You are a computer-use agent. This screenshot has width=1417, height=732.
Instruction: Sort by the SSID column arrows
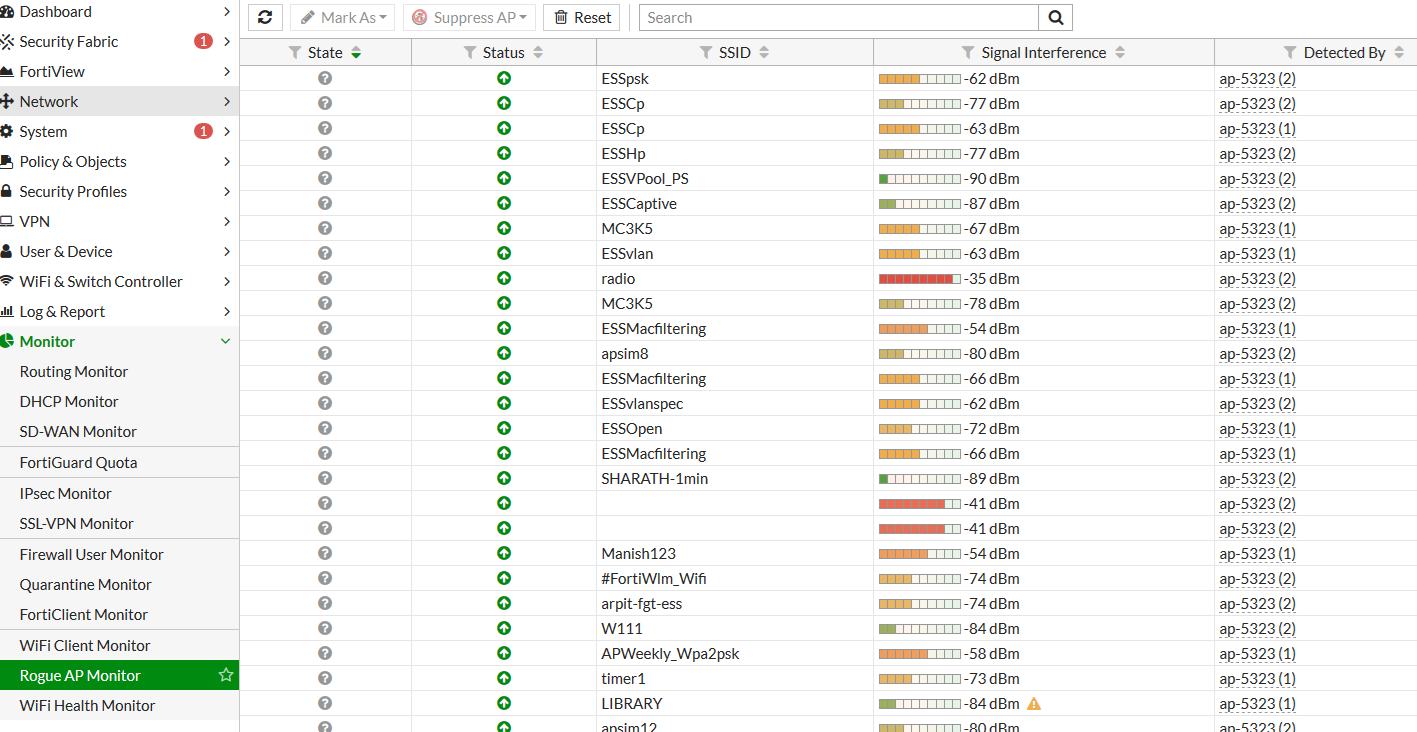[x=763, y=52]
